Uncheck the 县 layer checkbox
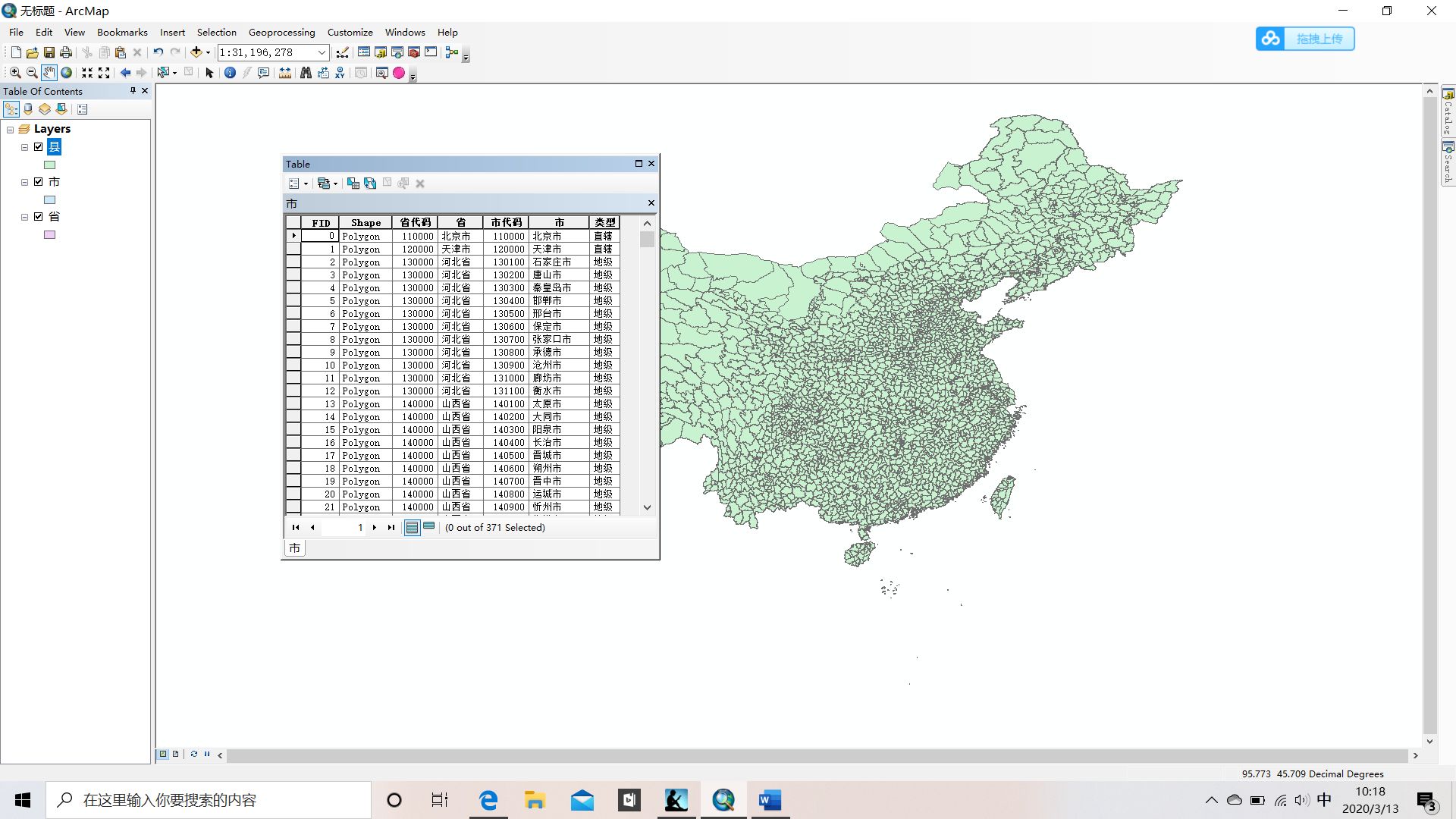The height and width of the screenshot is (819, 1456). [39, 147]
